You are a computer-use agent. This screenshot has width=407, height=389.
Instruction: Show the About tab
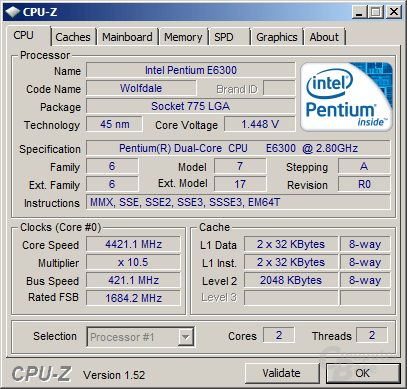click(324, 37)
